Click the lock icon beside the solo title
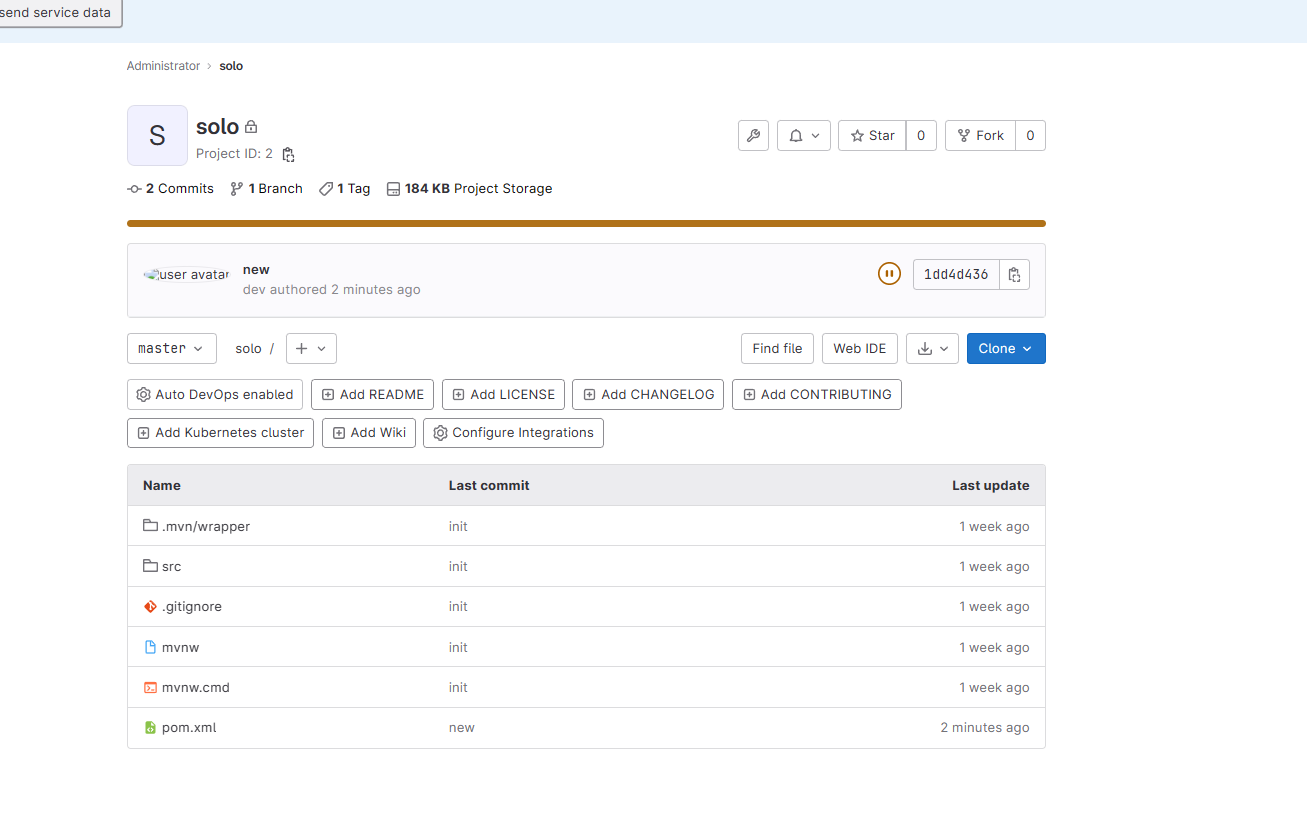Image resolution: width=1307 pixels, height=816 pixels. 250,126
